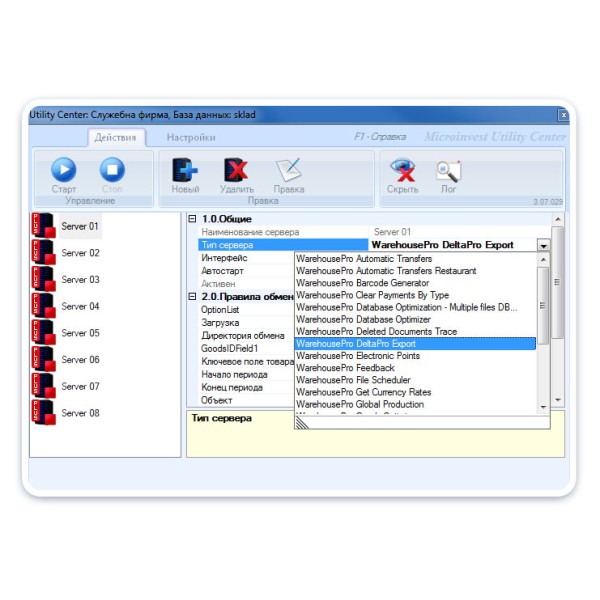Click the dropdown resize grip corner
This screenshot has width=600, height=600.
302,422
